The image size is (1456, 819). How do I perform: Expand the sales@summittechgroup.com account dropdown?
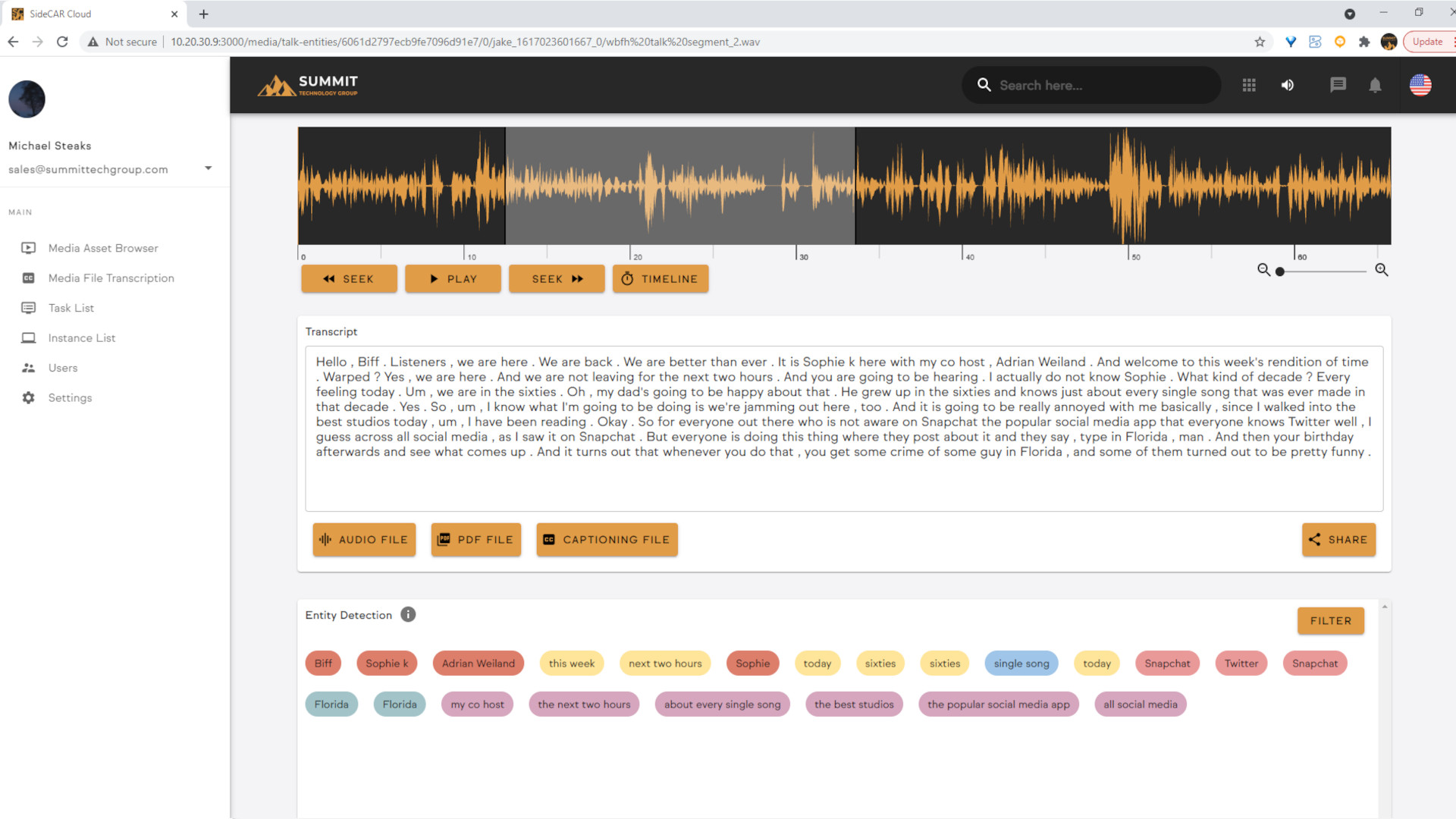pyautogui.click(x=208, y=168)
